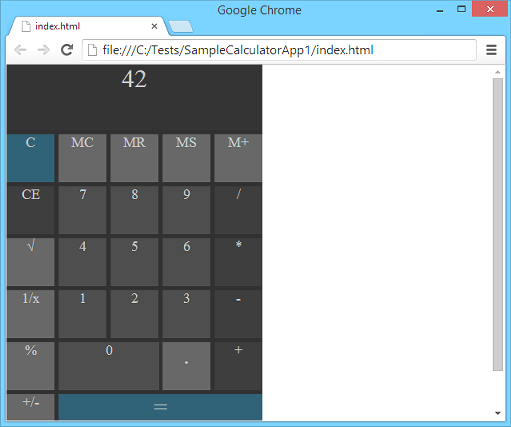Click the address bar URL field

[279, 50]
